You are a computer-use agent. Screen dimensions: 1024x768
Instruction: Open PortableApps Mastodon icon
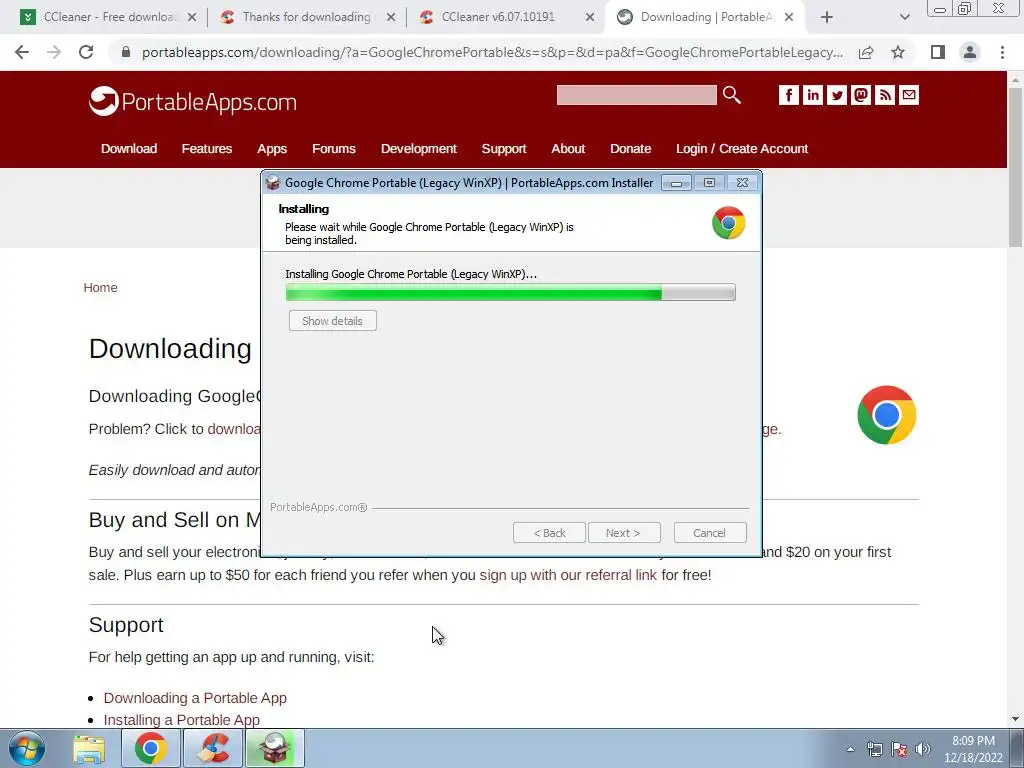pyautogui.click(x=861, y=95)
